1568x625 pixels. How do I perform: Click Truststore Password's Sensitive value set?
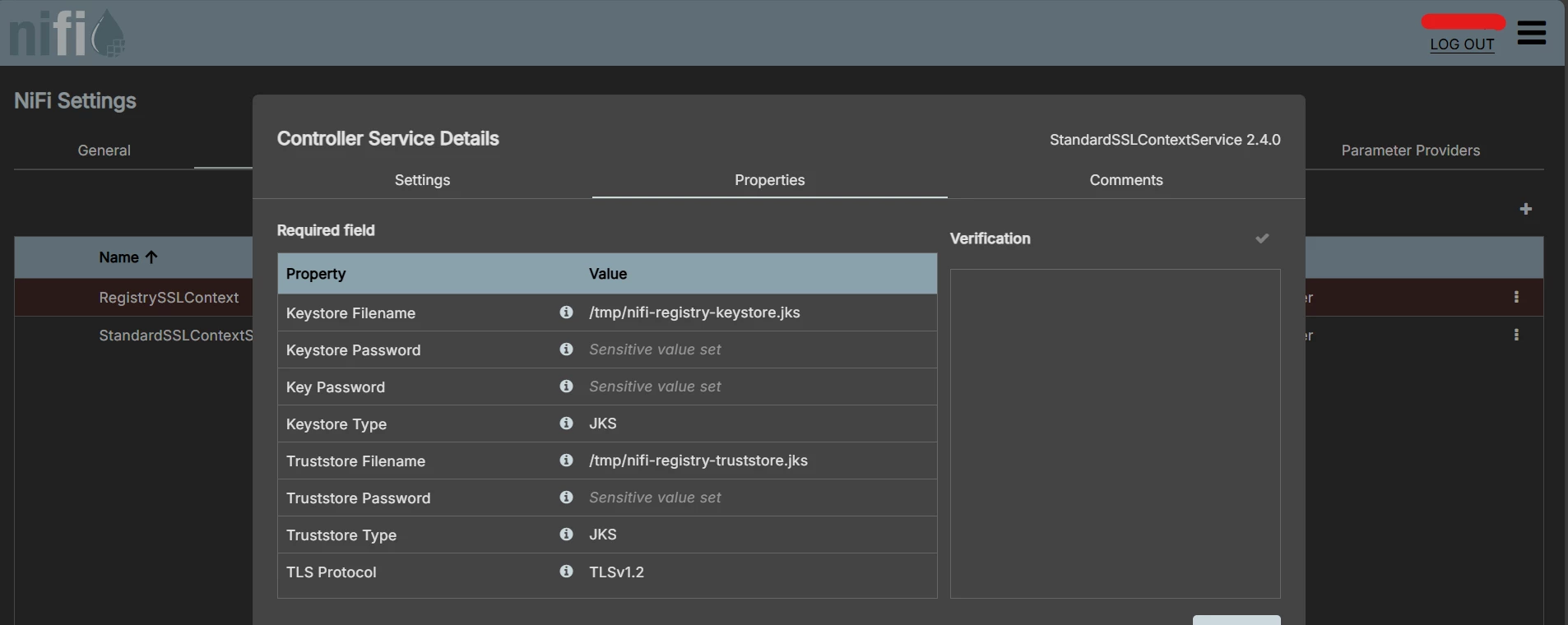(x=655, y=498)
